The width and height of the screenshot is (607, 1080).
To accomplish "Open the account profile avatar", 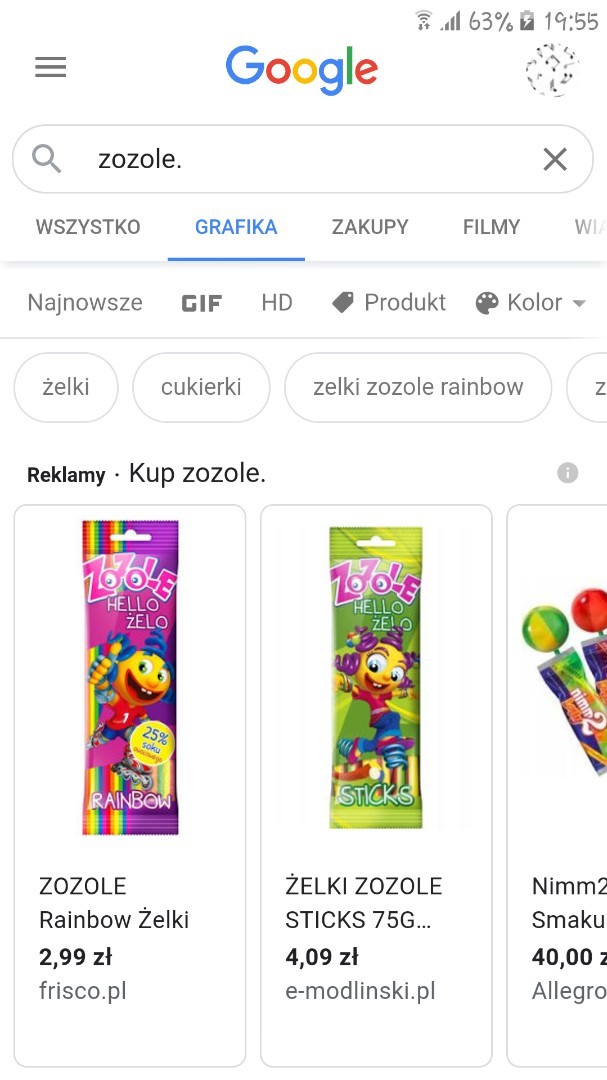I will coord(552,70).
